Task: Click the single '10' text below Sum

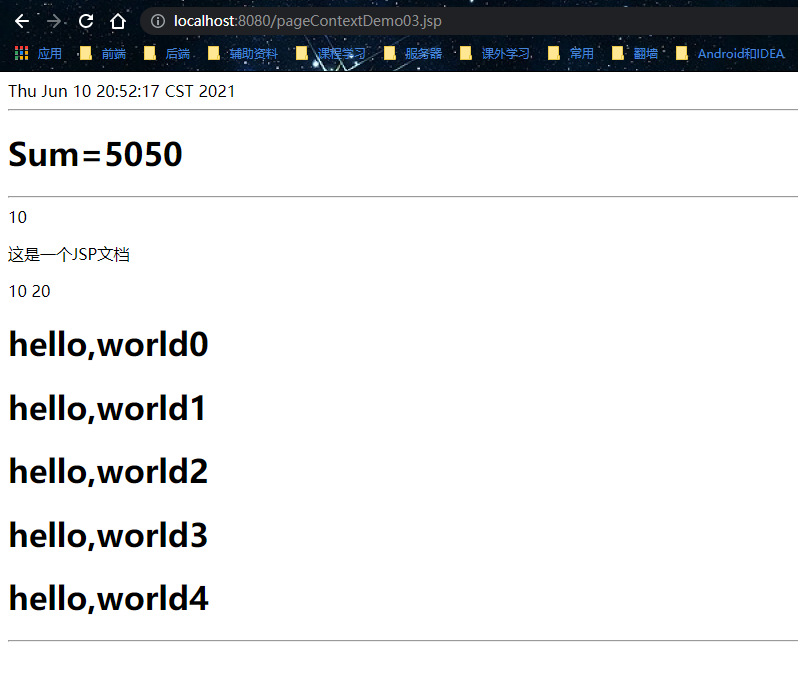Action: pos(18,218)
